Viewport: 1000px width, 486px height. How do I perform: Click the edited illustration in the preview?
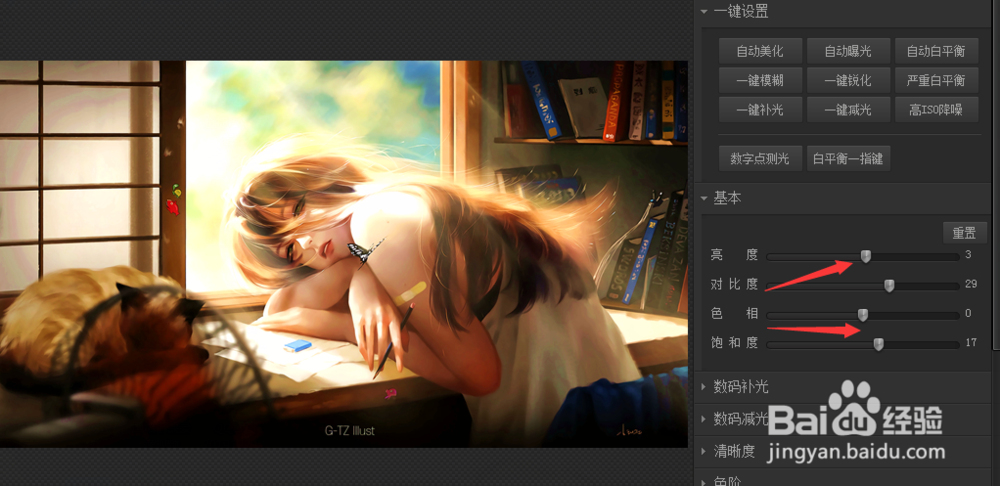pos(344,254)
